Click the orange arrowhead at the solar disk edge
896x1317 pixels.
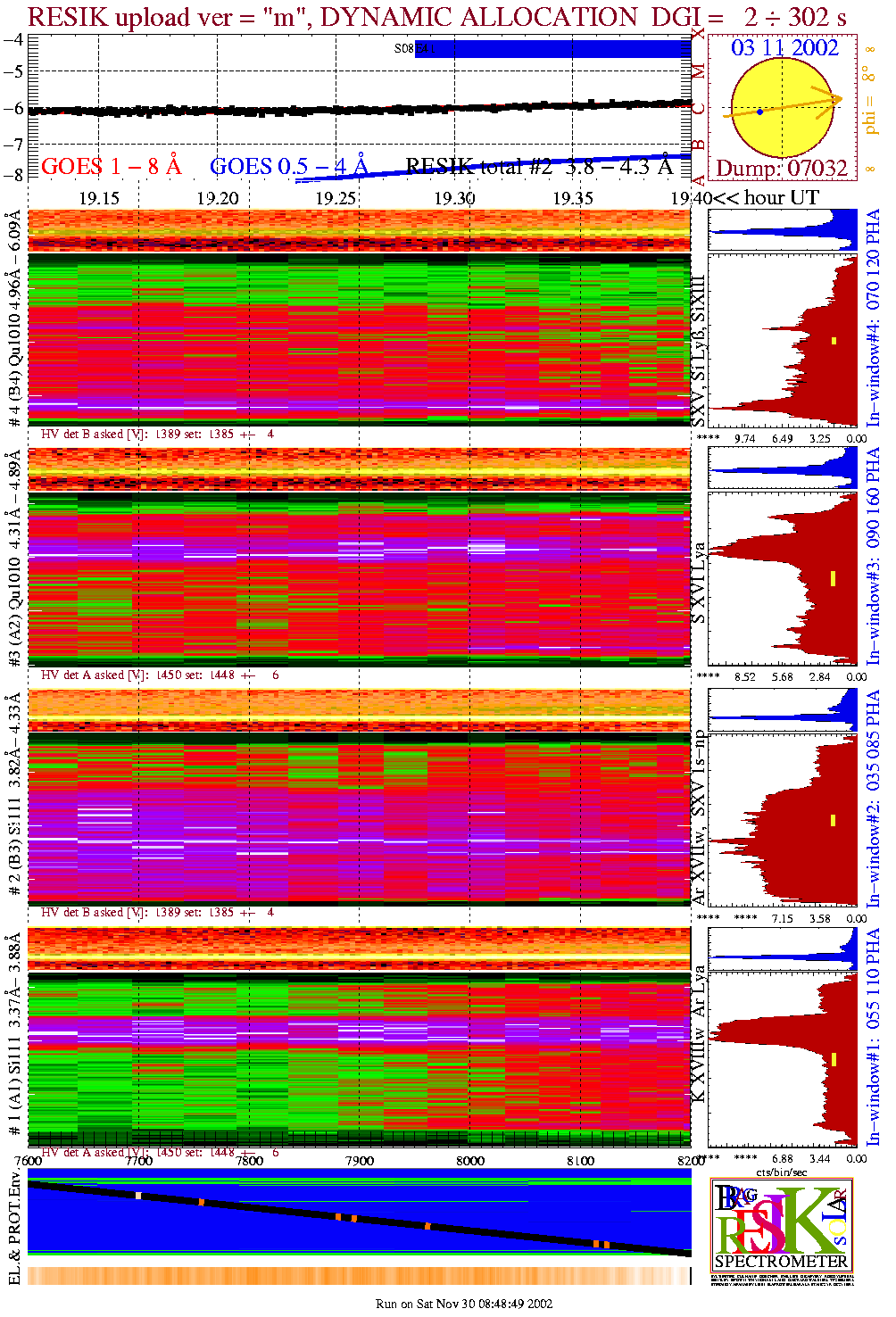pos(835,98)
